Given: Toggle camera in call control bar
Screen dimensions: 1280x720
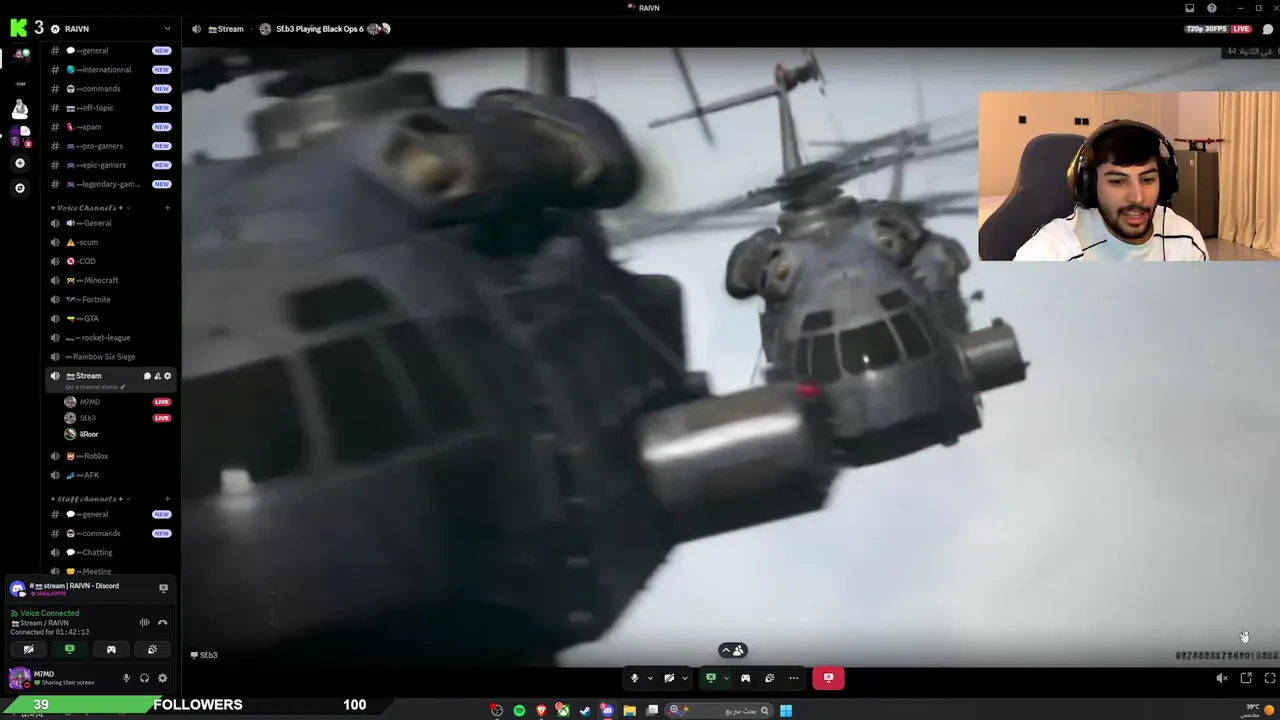Looking at the screenshot, I should click(x=669, y=678).
